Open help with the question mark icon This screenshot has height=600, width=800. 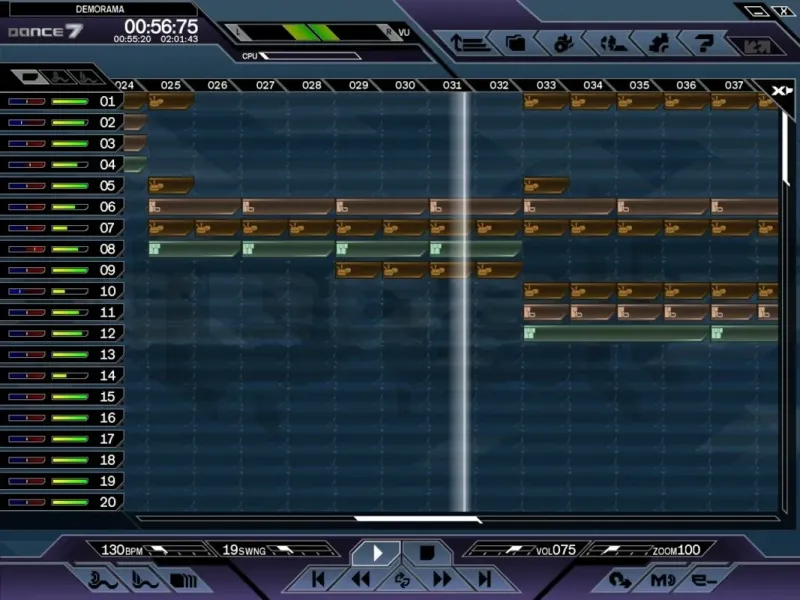point(705,44)
